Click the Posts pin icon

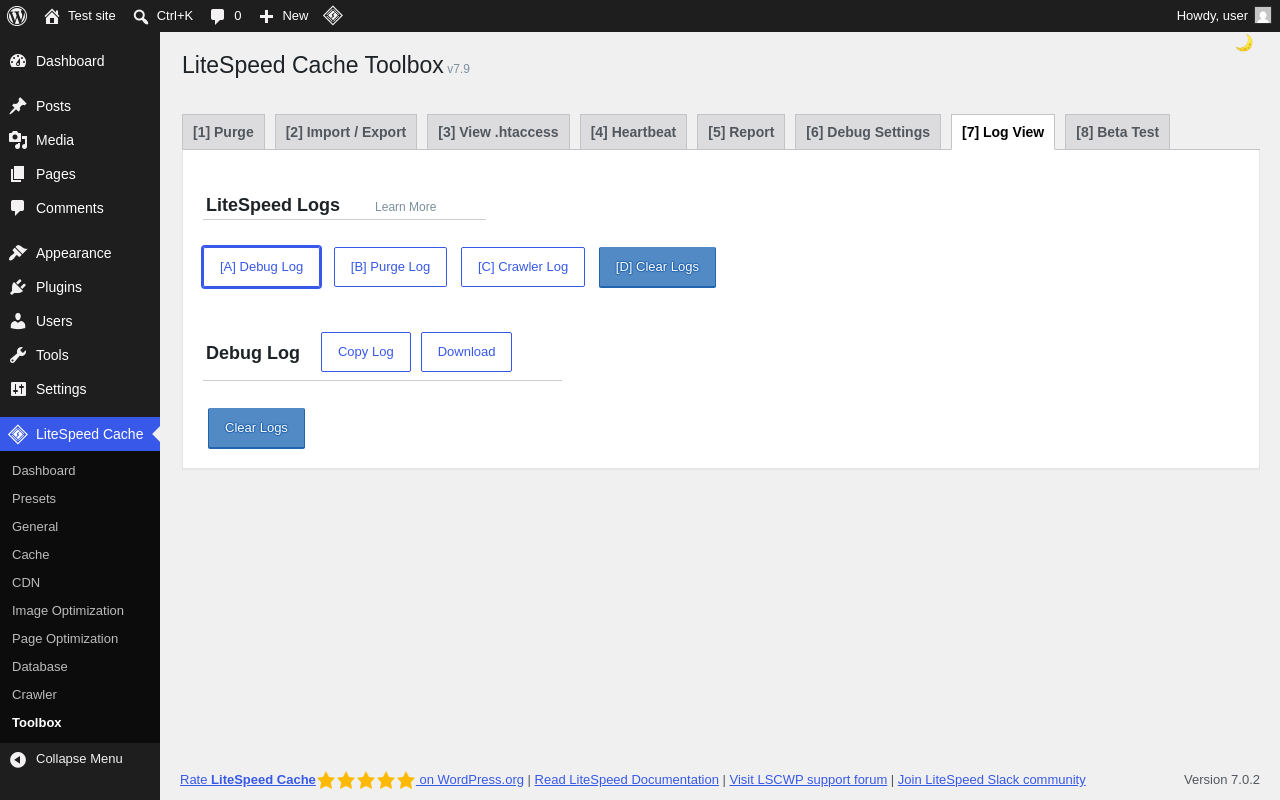point(18,106)
